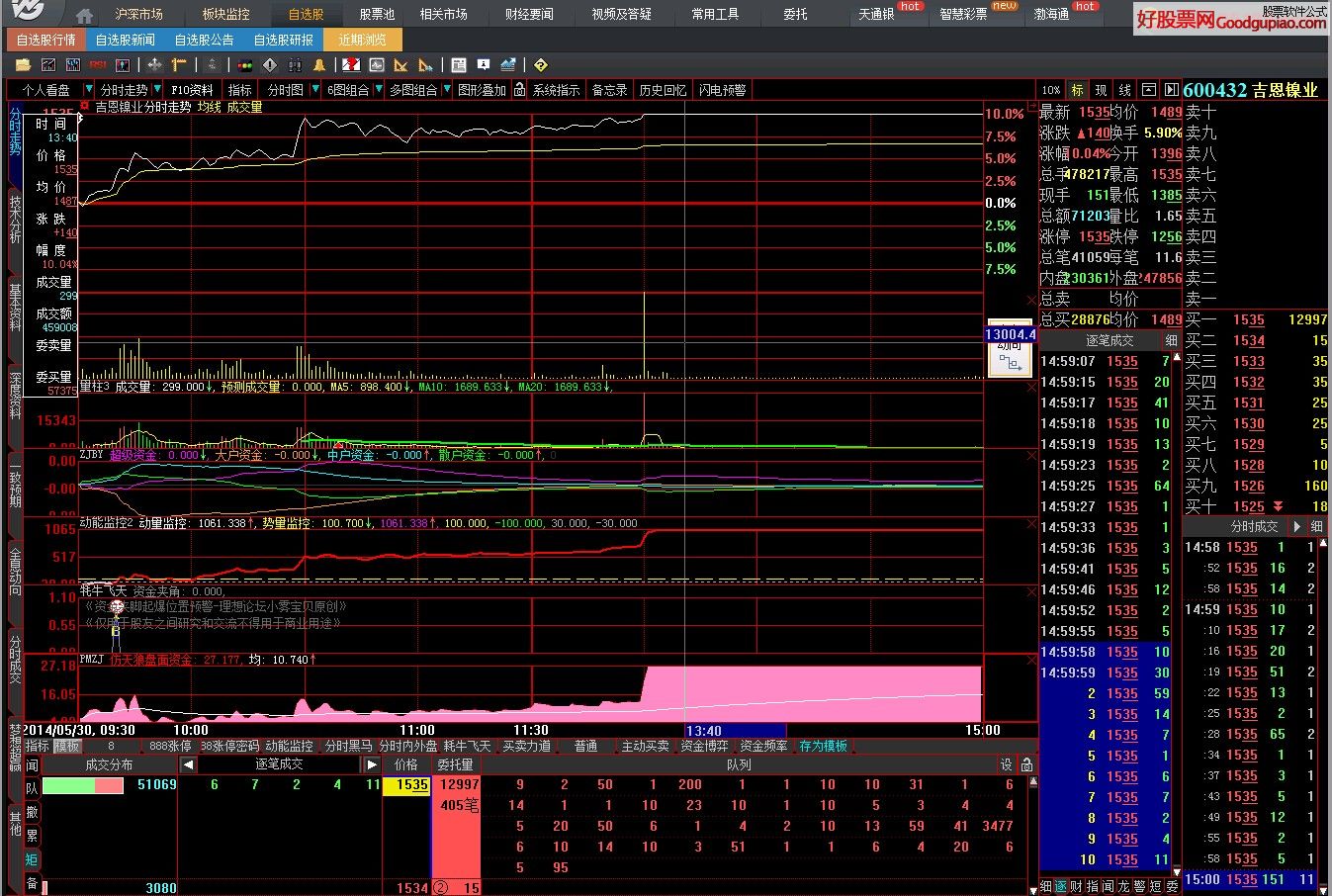Click the yellow highlighted 1535 price cell

pos(406,785)
